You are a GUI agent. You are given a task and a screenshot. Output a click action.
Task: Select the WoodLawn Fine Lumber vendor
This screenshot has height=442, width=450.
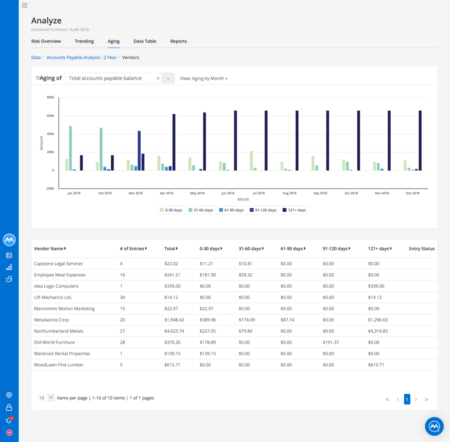click(x=59, y=365)
